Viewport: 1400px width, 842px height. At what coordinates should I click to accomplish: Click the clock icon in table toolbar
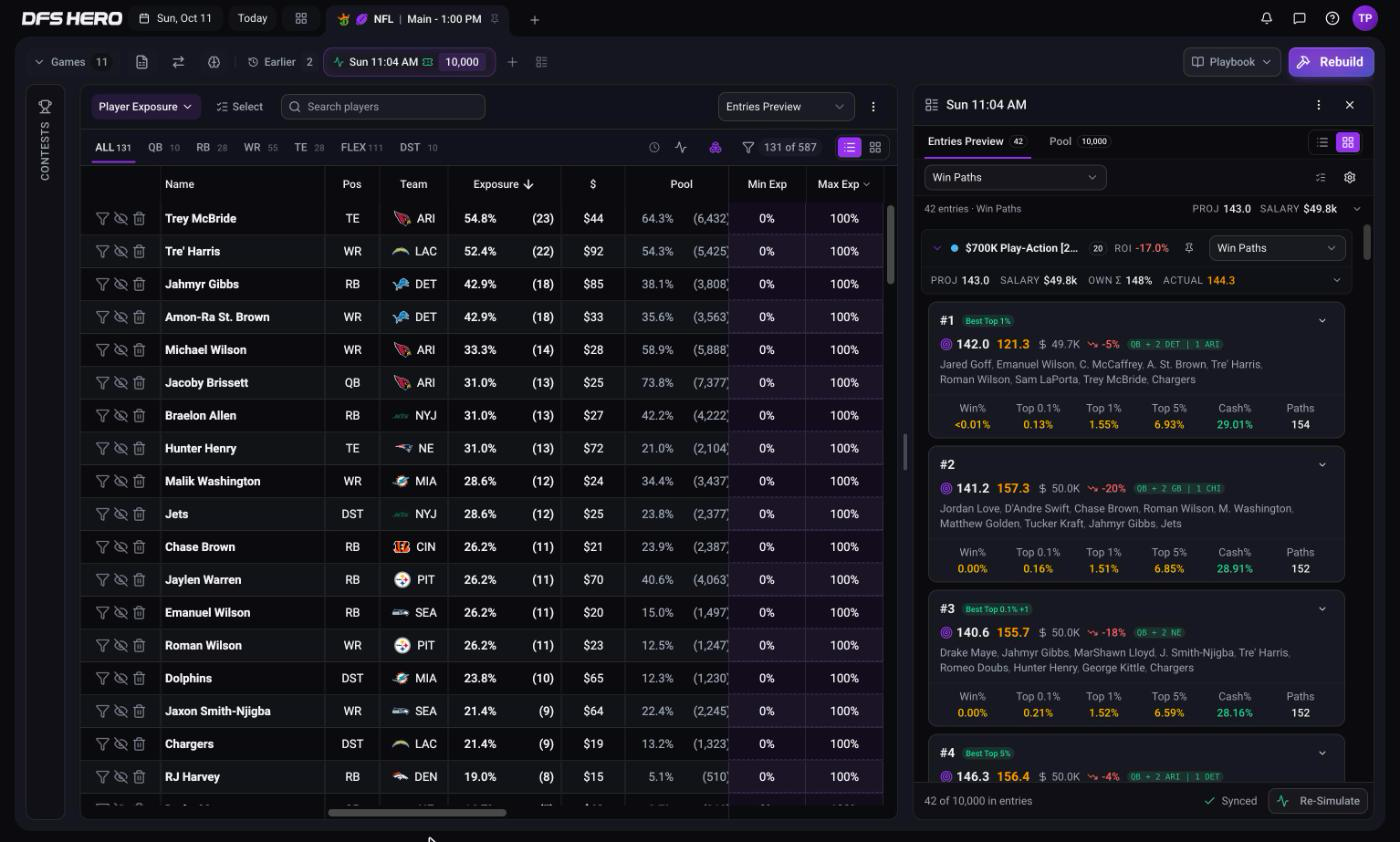tap(654, 147)
